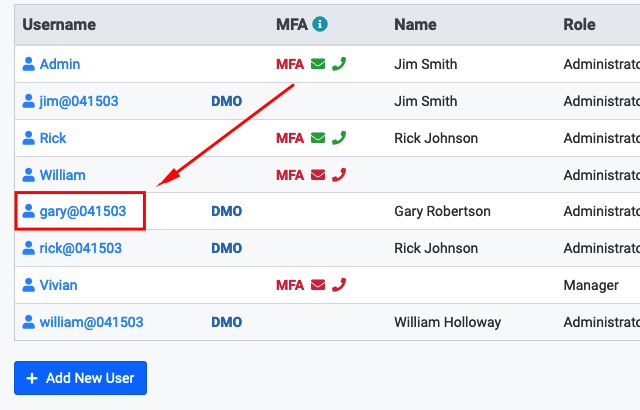Click the Add New User button
This screenshot has height=410, width=640.
point(80,378)
